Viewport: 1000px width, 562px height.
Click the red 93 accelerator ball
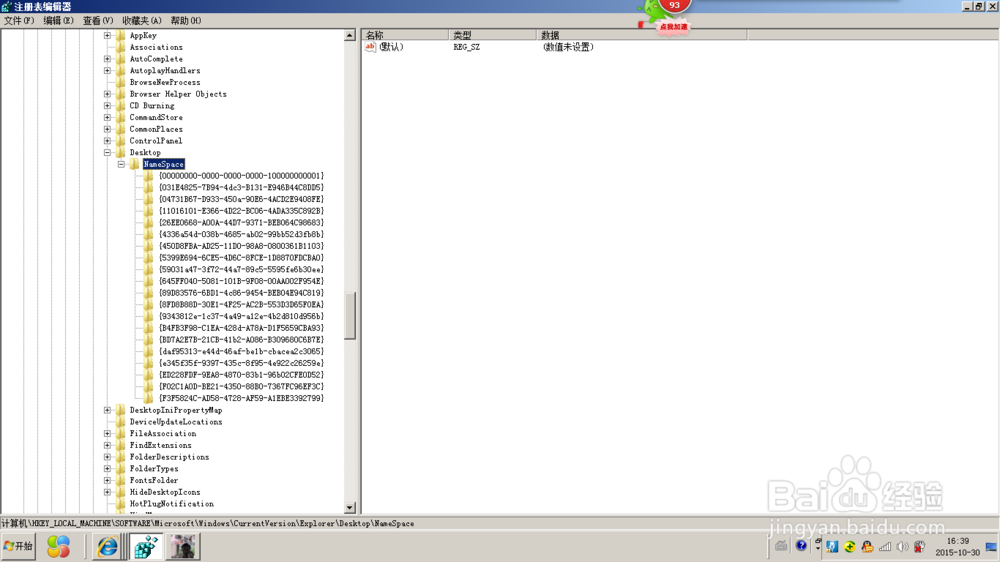pyautogui.click(x=674, y=6)
